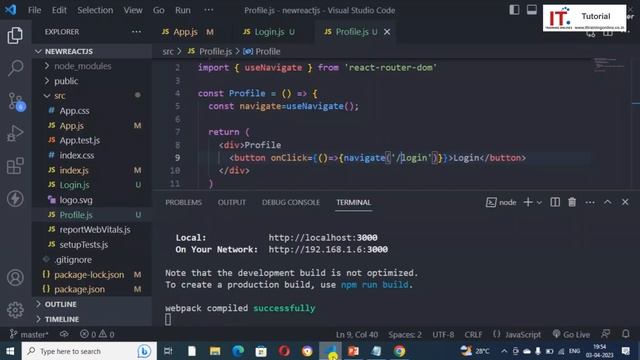Open the File menu
The image size is (640, 360).
34,10
